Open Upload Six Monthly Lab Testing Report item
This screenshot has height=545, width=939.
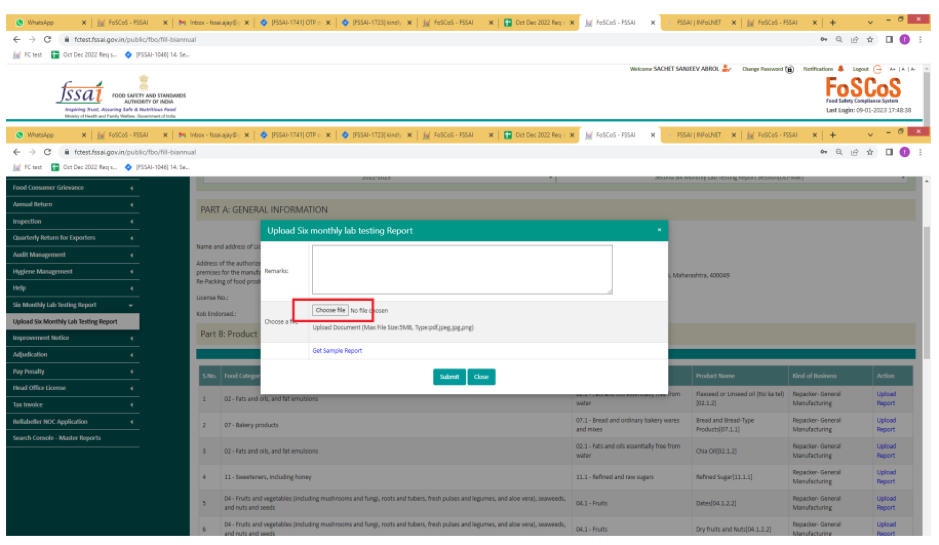click(65, 322)
